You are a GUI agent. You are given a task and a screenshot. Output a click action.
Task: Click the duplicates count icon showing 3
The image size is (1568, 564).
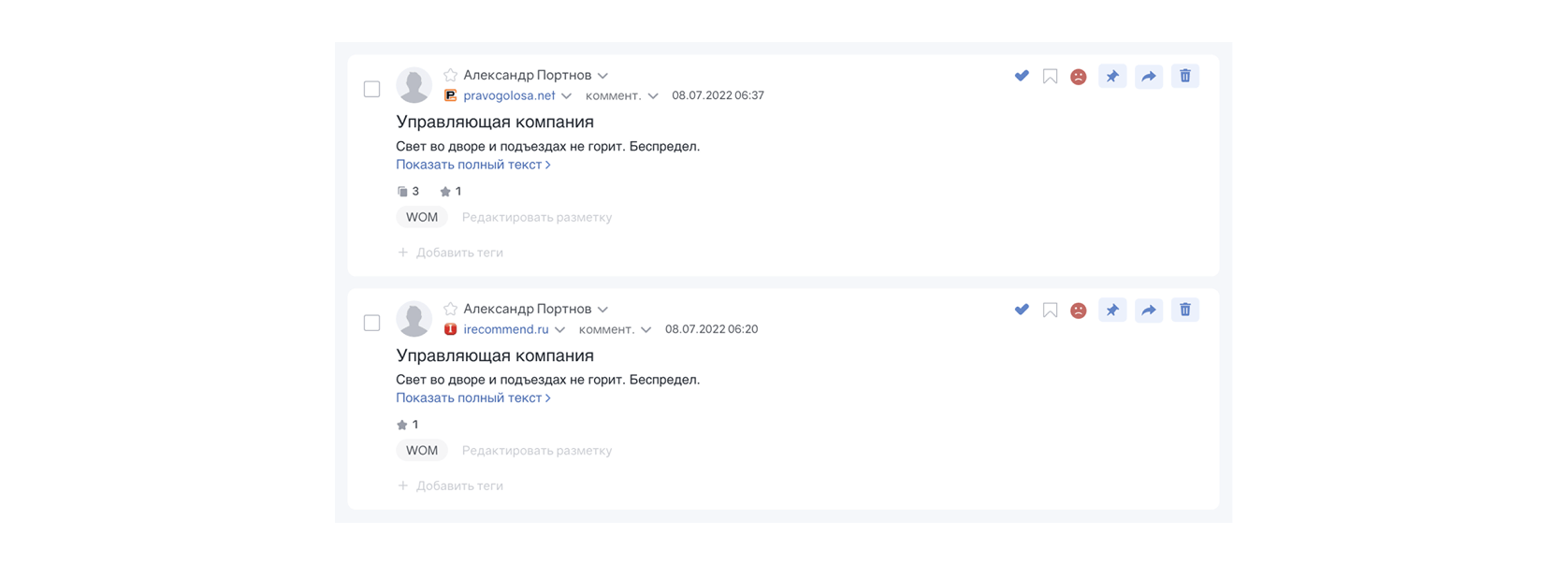[403, 192]
